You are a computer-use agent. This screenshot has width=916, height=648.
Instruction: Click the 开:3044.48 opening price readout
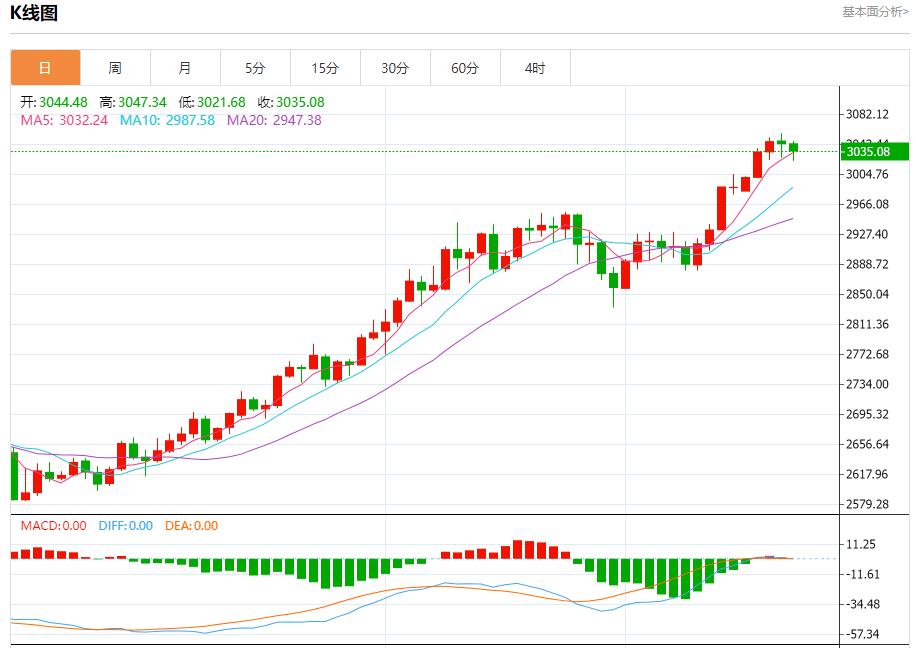(x=54, y=102)
